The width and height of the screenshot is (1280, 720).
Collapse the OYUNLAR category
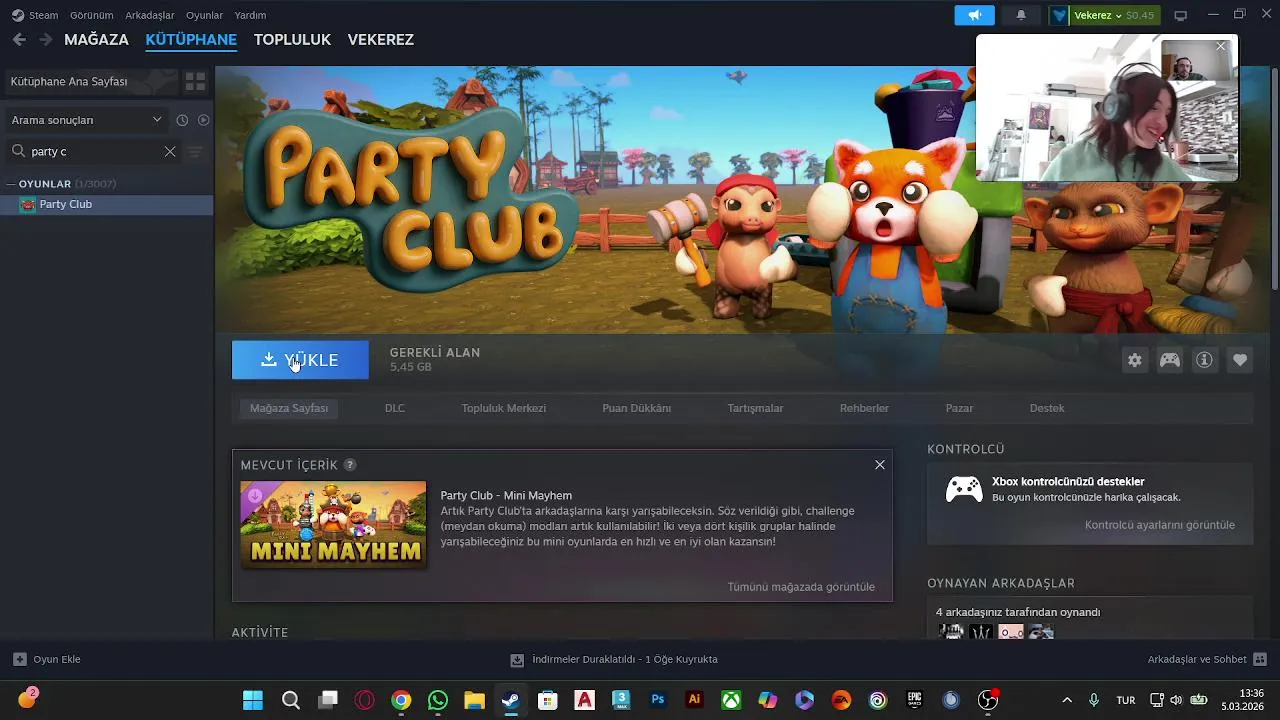pyautogui.click(x=10, y=184)
